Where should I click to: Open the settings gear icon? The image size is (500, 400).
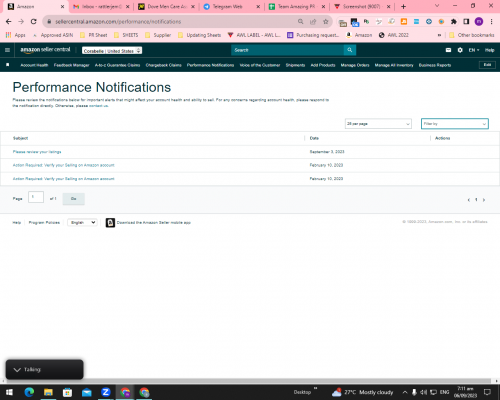click(x=460, y=50)
